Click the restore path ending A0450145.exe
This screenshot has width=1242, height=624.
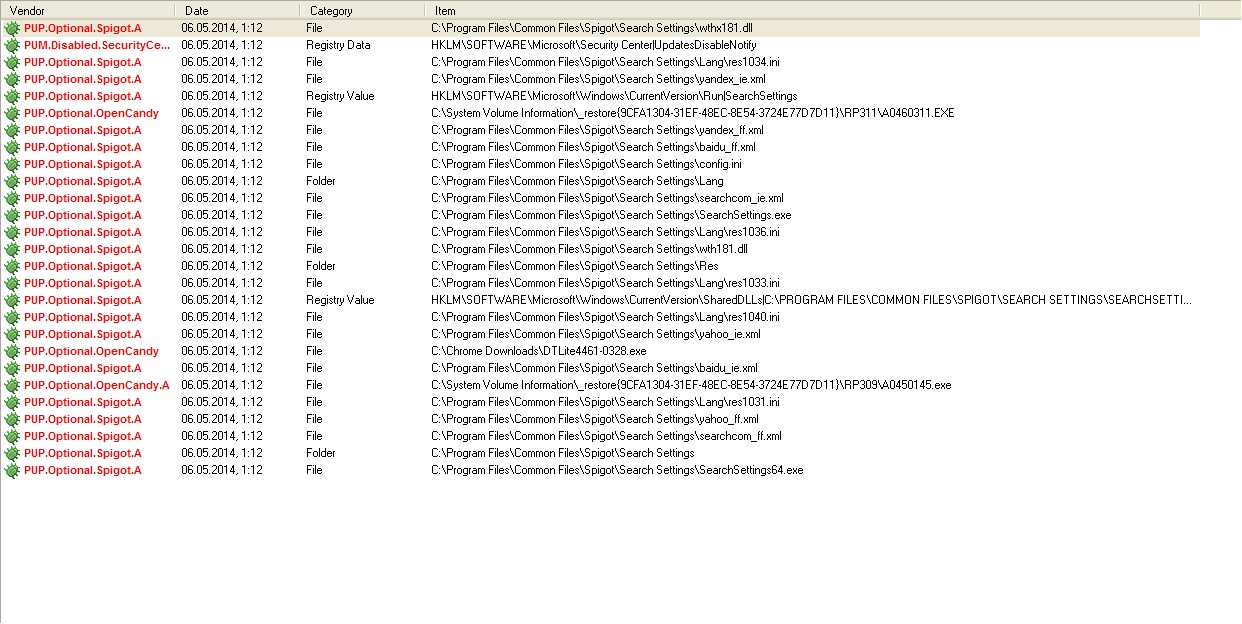(x=691, y=385)
